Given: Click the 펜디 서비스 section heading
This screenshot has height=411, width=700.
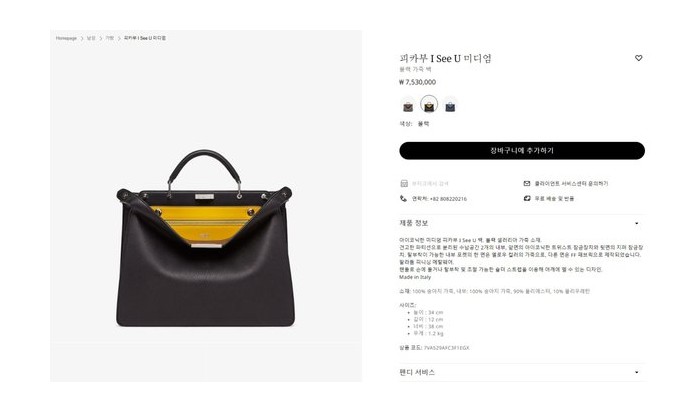Looking at the screenshot, I should (x=417, y=372).
